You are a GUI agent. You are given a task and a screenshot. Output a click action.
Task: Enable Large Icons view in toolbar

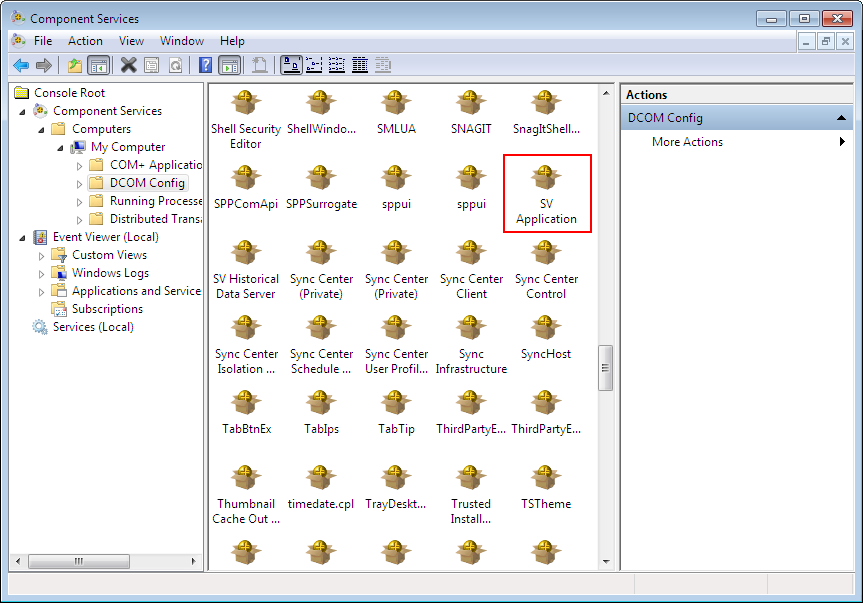tap(291, 65)
